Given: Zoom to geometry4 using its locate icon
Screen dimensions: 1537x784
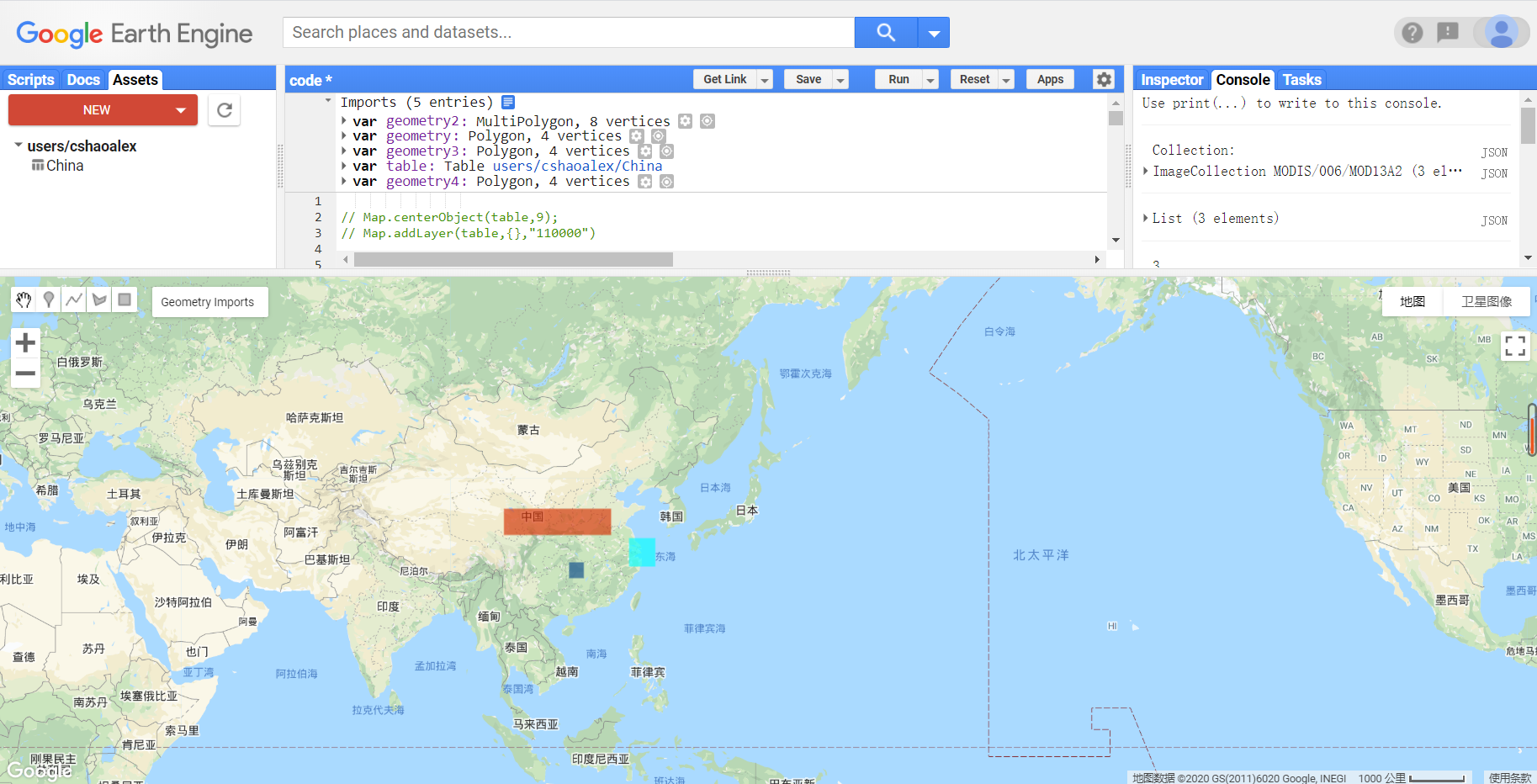Looking at the screenshot, I should [x=666, y=181].
